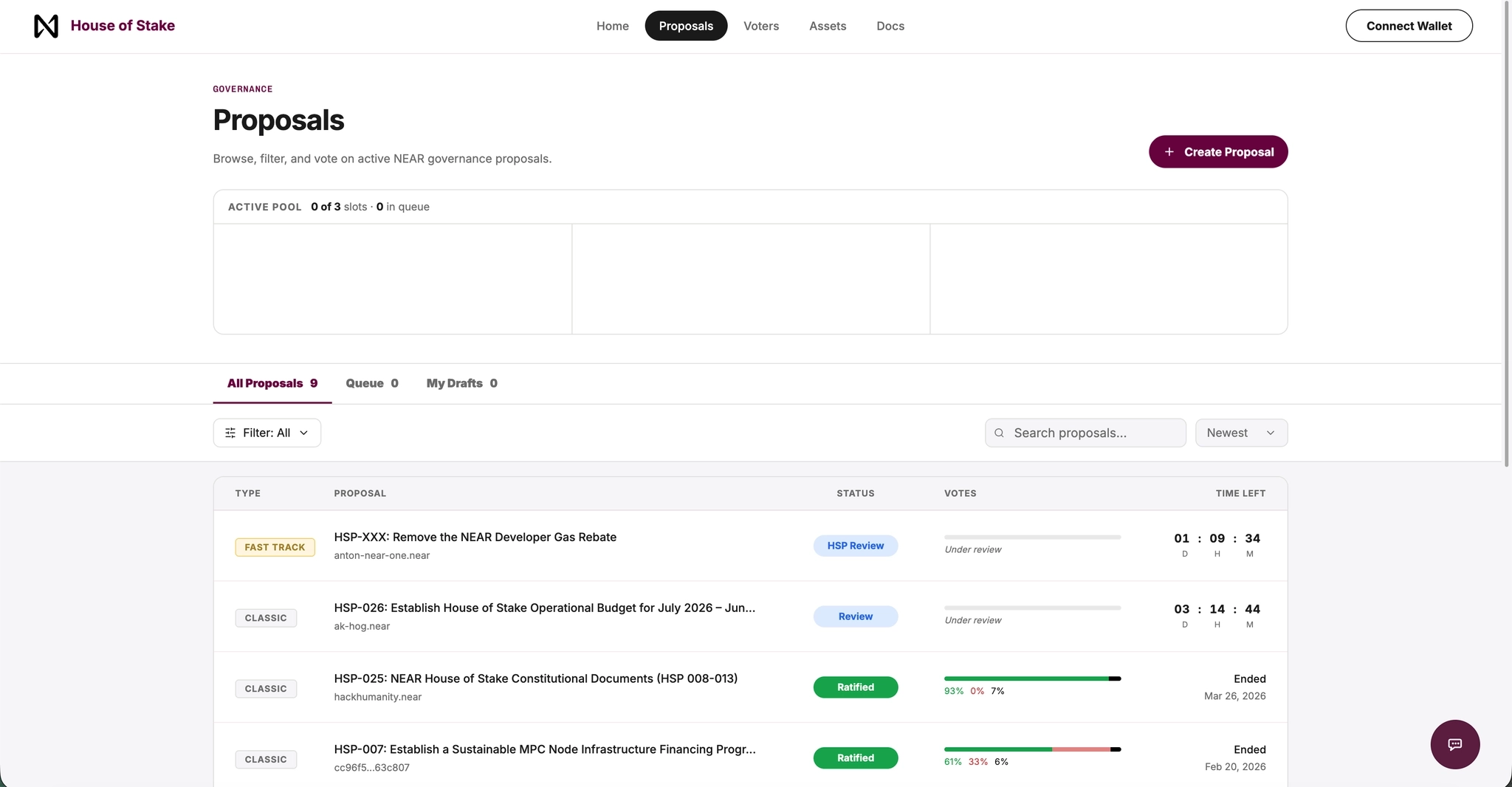The image size is (1512, 787).
Task: Click the 61% yes vote percentage
Action: click(953, 763)
